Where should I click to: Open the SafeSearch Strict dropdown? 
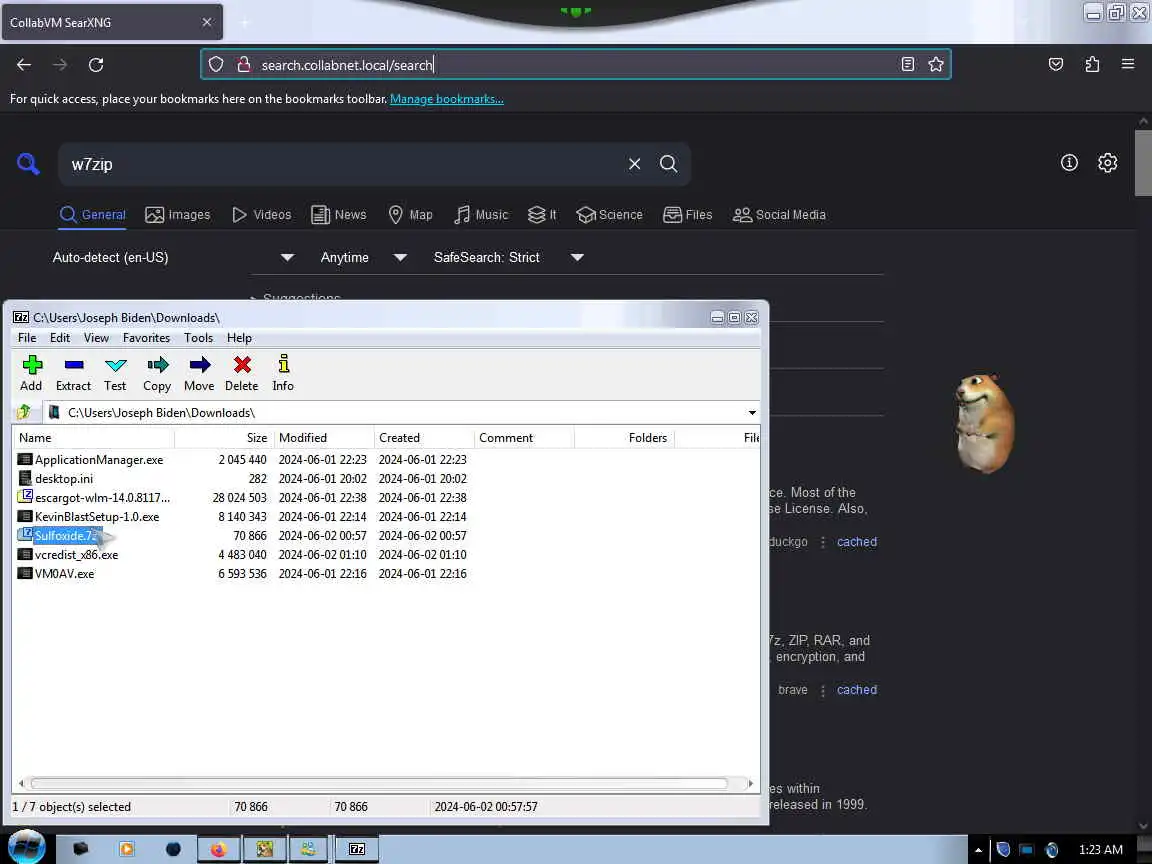click(508, 258)
